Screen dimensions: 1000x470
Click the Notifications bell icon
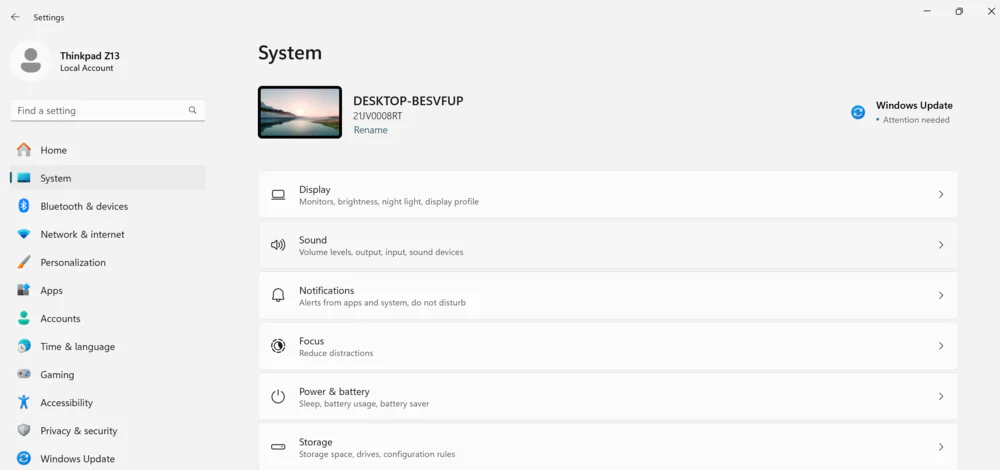(278, 295)
